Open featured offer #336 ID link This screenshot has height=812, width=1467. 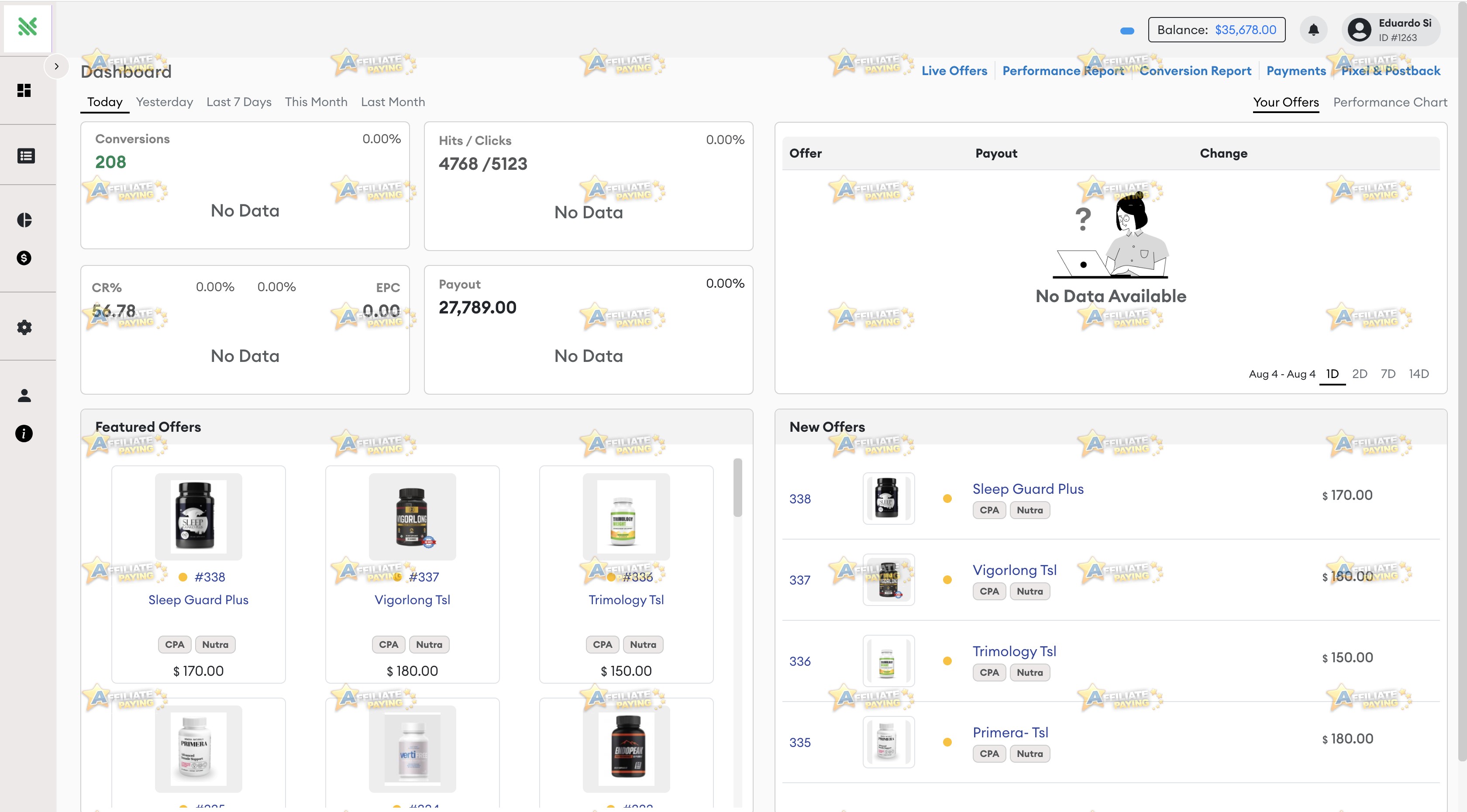click(638, 578)
